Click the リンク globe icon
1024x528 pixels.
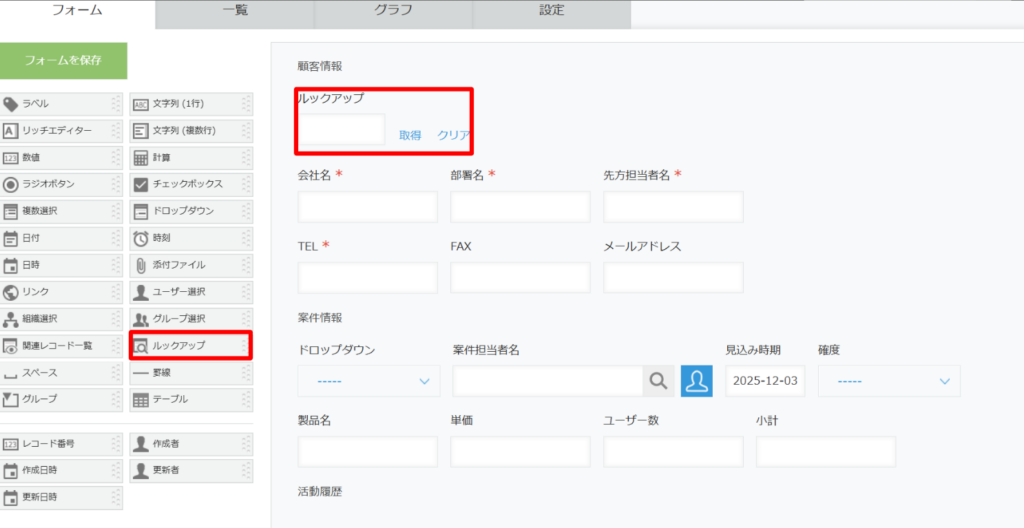click(x=11, y=292)
